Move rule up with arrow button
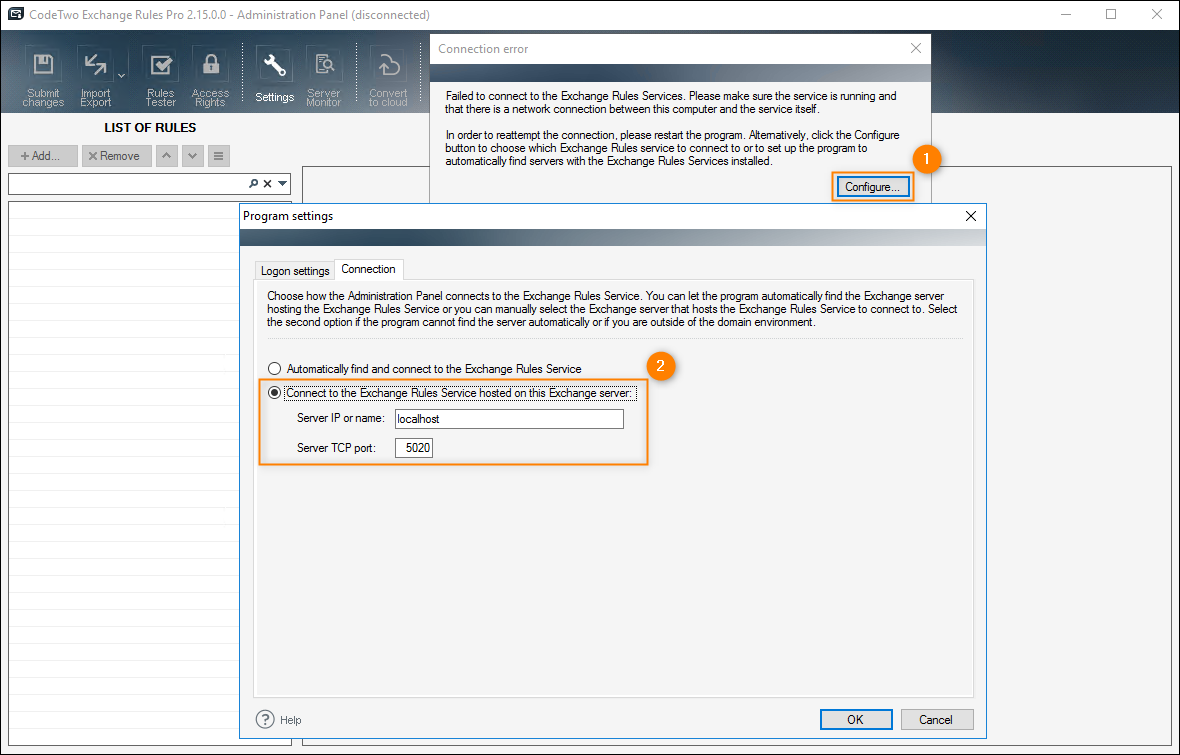 [166, 156]
